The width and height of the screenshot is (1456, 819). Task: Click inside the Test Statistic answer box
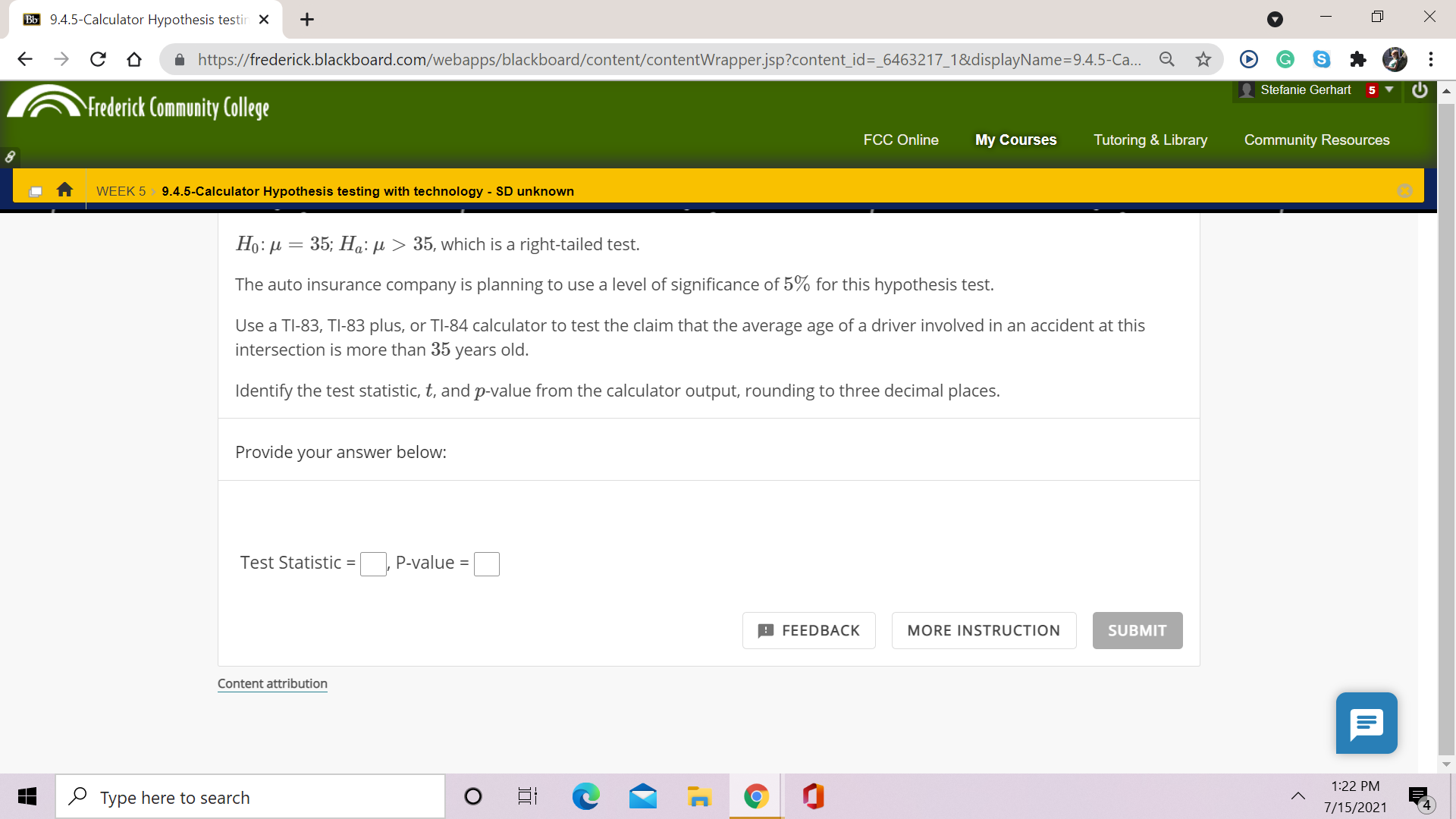372,563
